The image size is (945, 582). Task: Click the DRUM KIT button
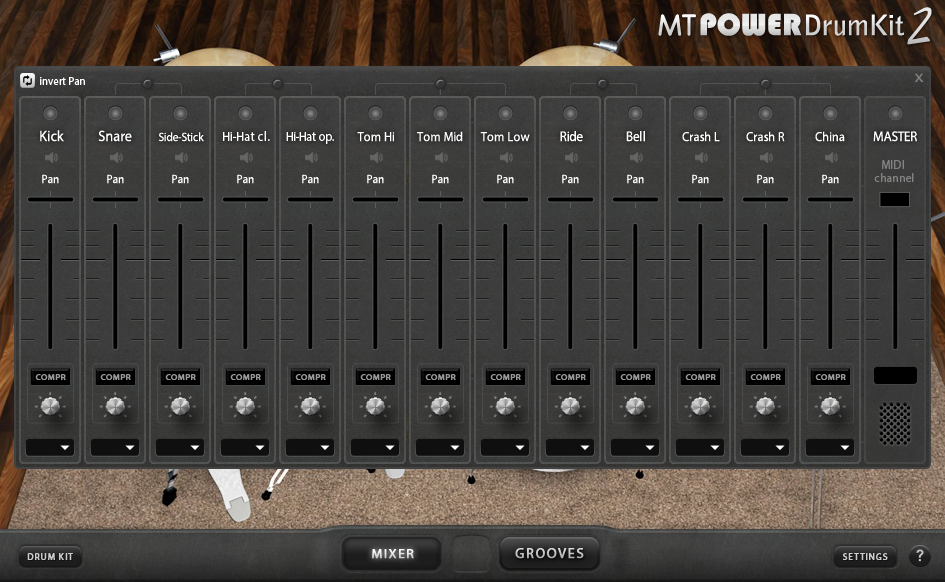[x=50, y=557]
